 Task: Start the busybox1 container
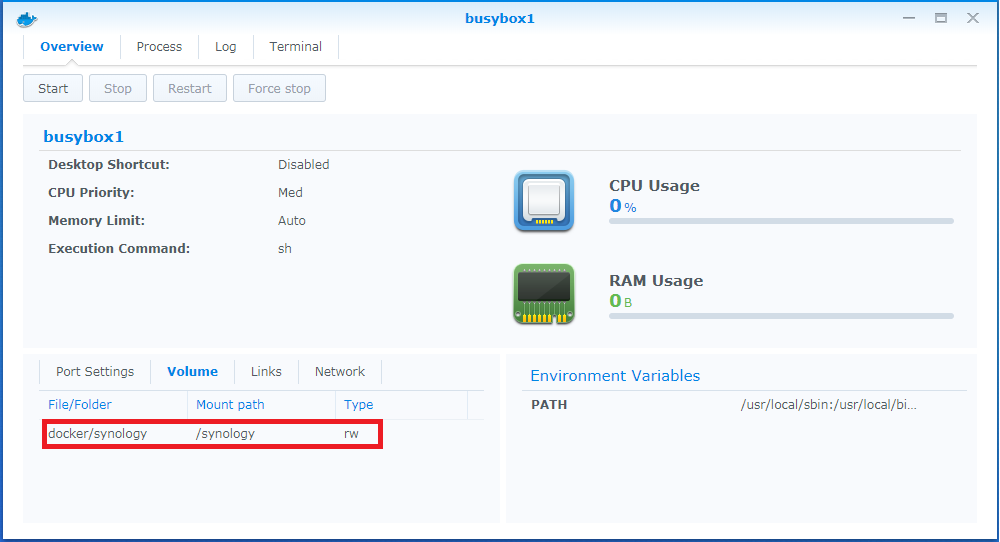53,88
